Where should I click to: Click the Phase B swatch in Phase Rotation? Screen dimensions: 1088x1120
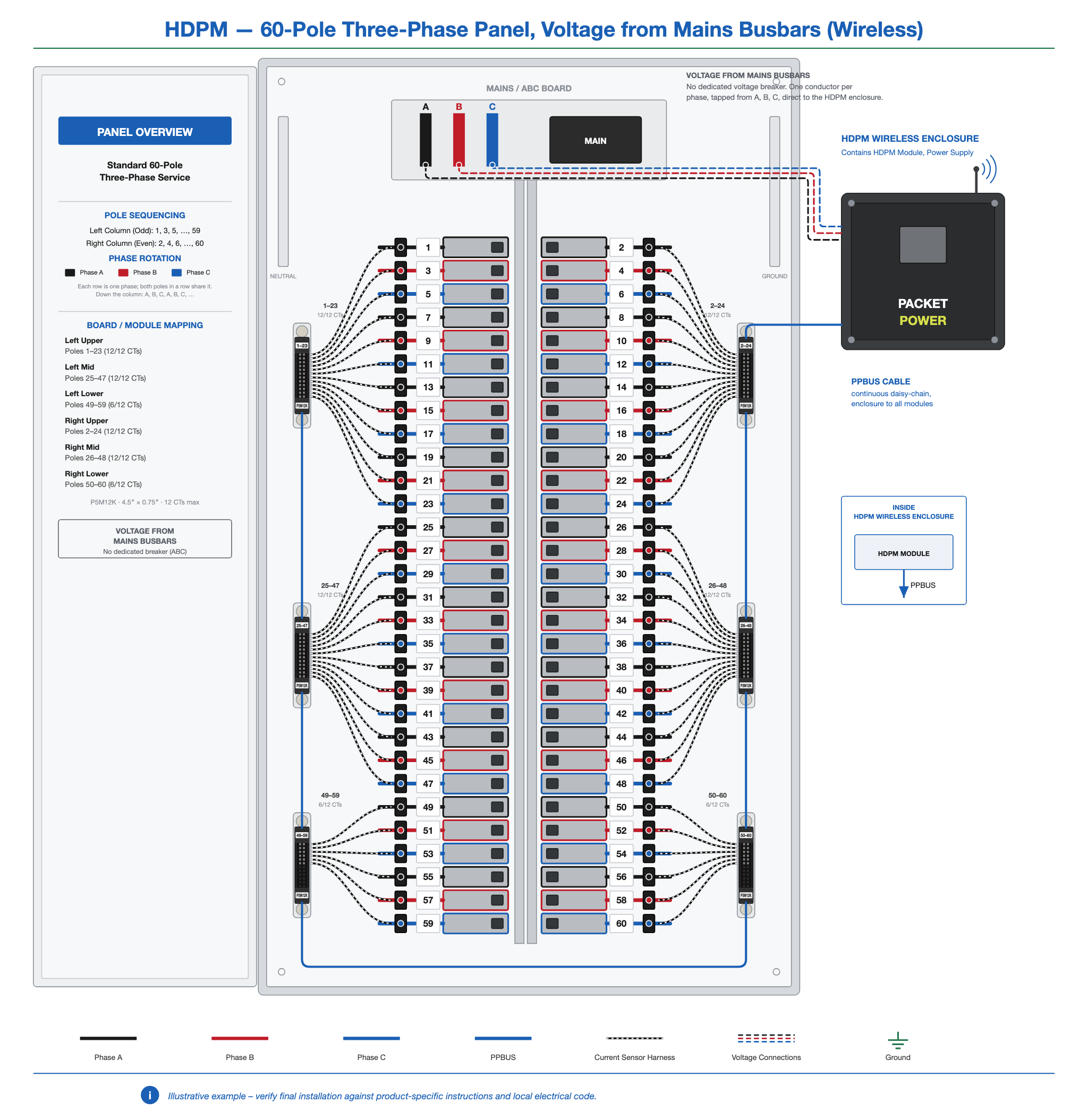pos(123,272)
